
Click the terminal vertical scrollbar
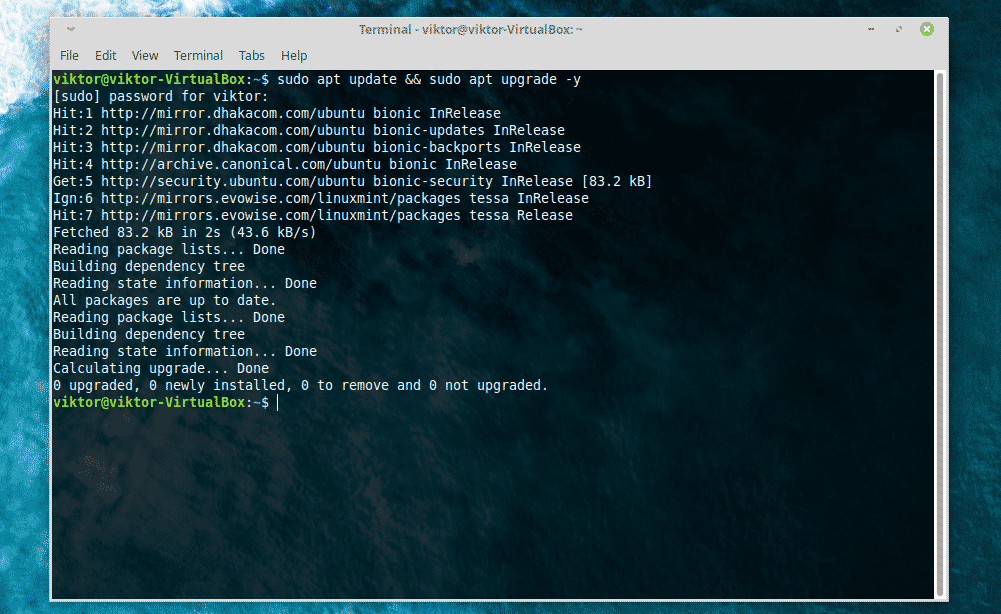click(940, 334)
